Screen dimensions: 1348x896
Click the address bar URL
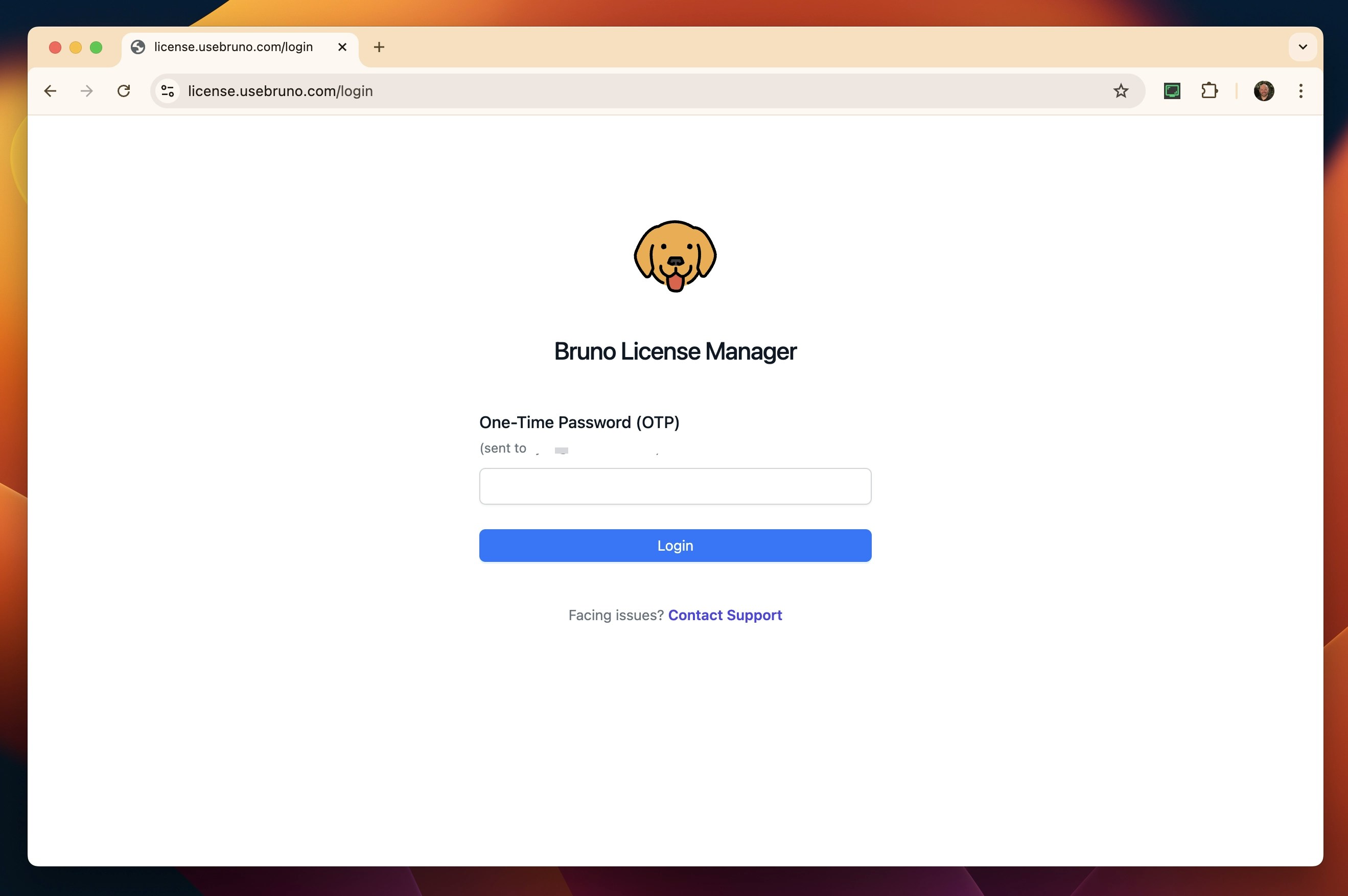280,91
